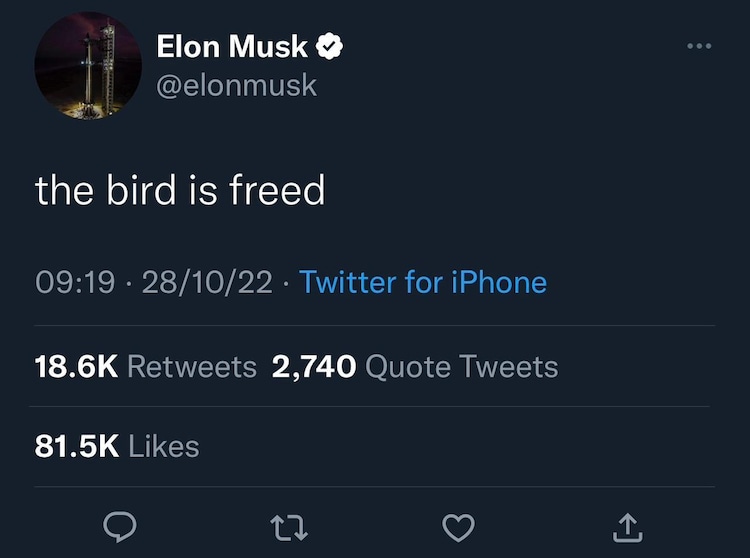View the 18.6K Retweets list
Viewport: 750px width, 558px height.
pyautogui.click(x=146, y=367)
